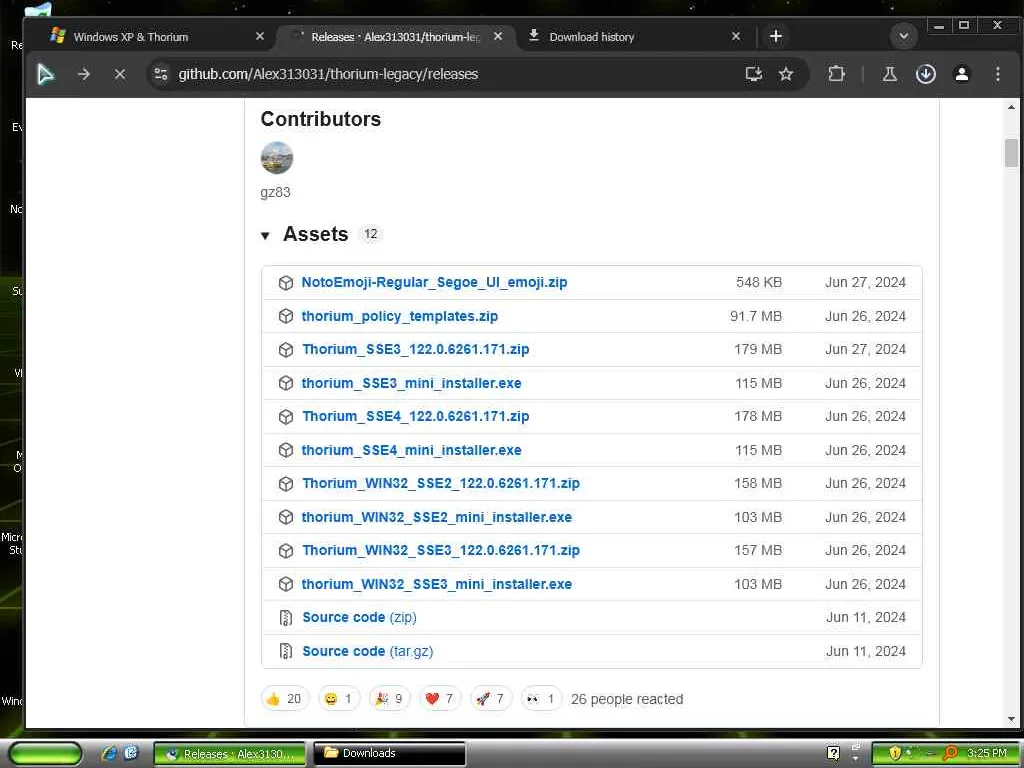Open the Extensions puzzle icon
This screenshot has height=768, width=1024.
[x=836, y=74]
